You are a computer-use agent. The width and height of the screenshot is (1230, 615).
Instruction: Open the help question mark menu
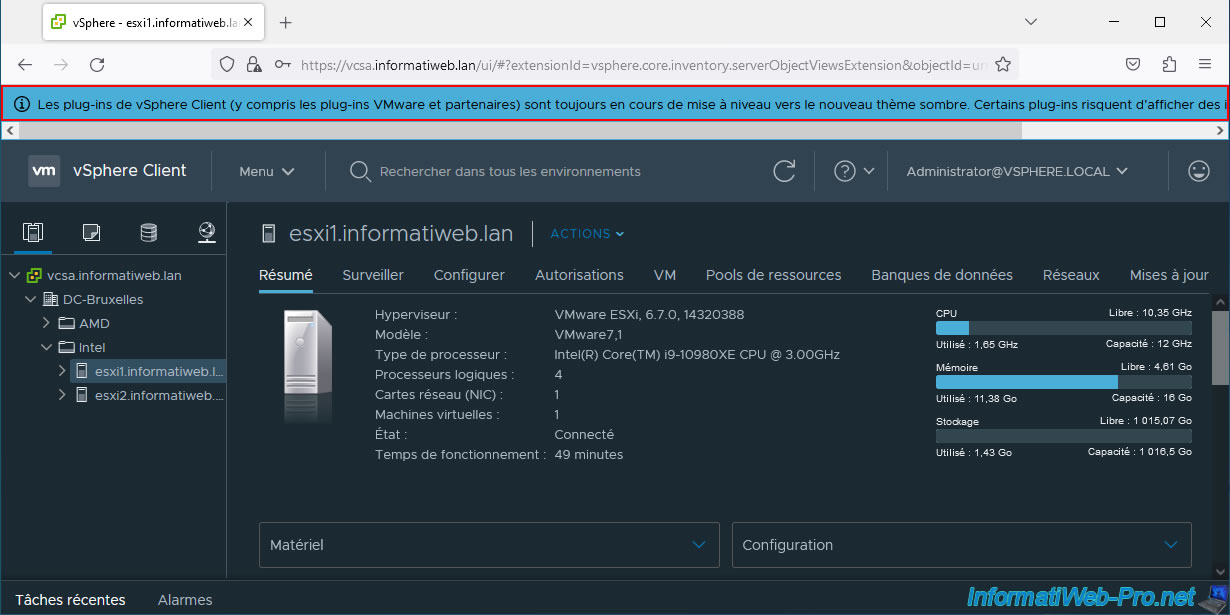pos(854,171)
